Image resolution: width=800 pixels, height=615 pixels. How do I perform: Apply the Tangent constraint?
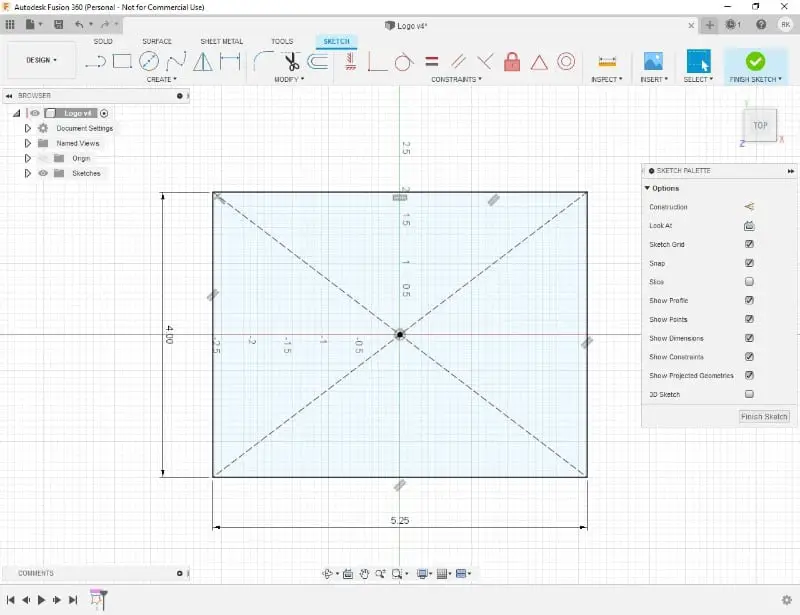[404, 62]
